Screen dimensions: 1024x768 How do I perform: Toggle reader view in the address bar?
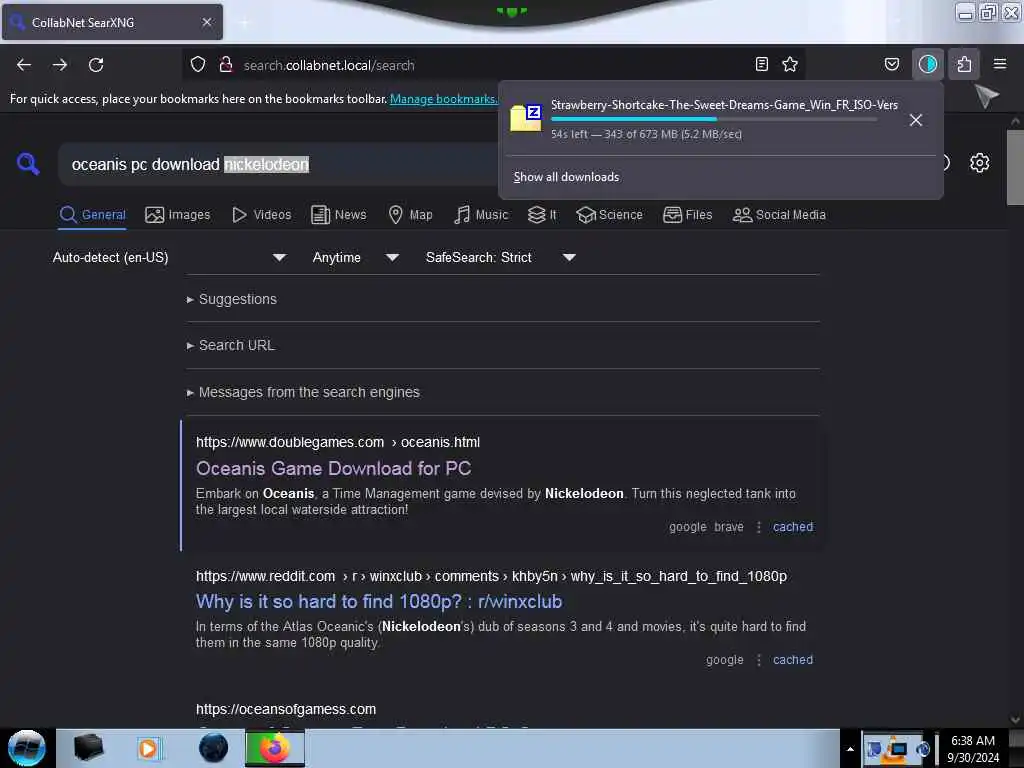(x=761, y=64)
